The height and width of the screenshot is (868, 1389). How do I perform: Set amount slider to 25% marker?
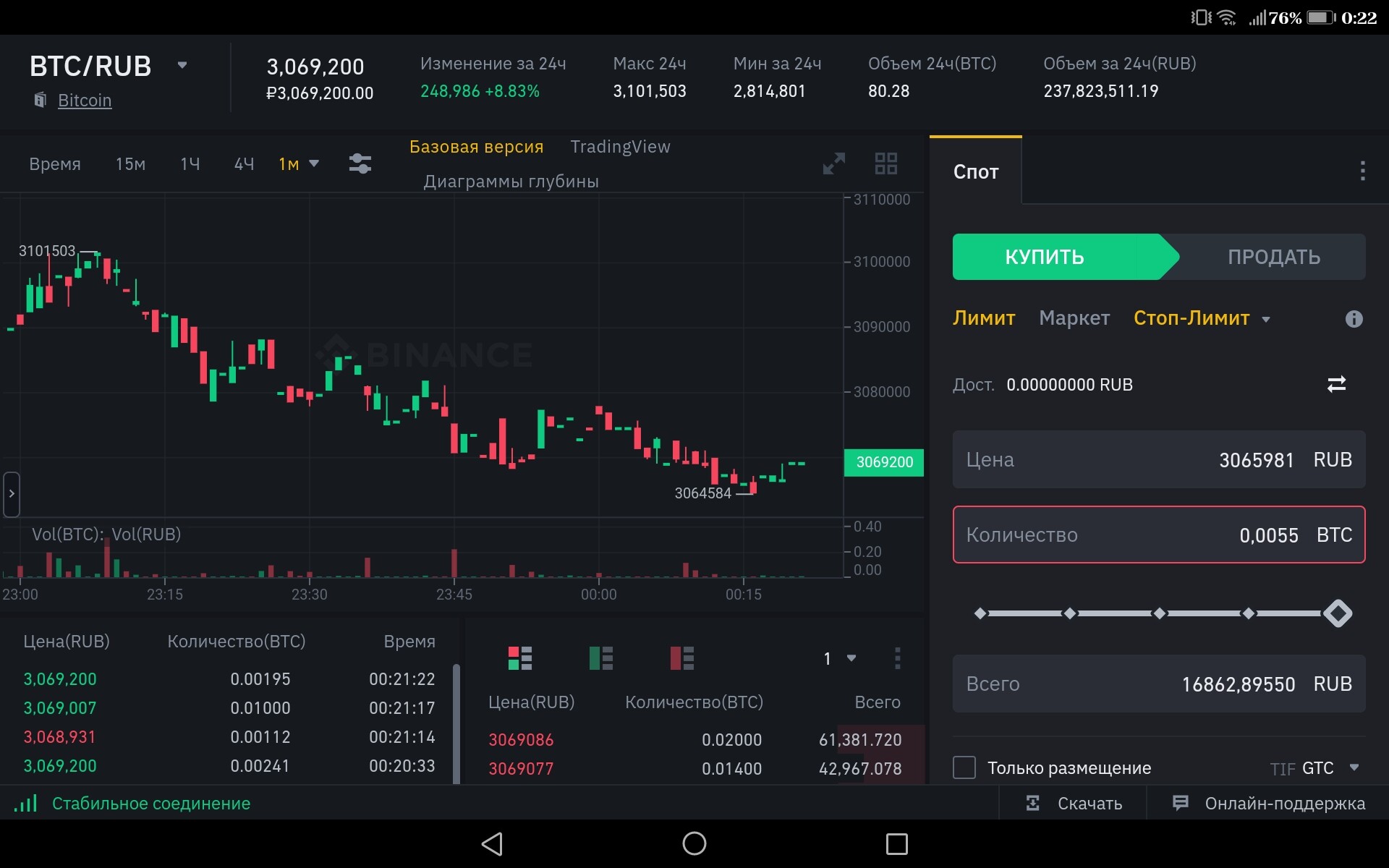(x=1070, y=613)
